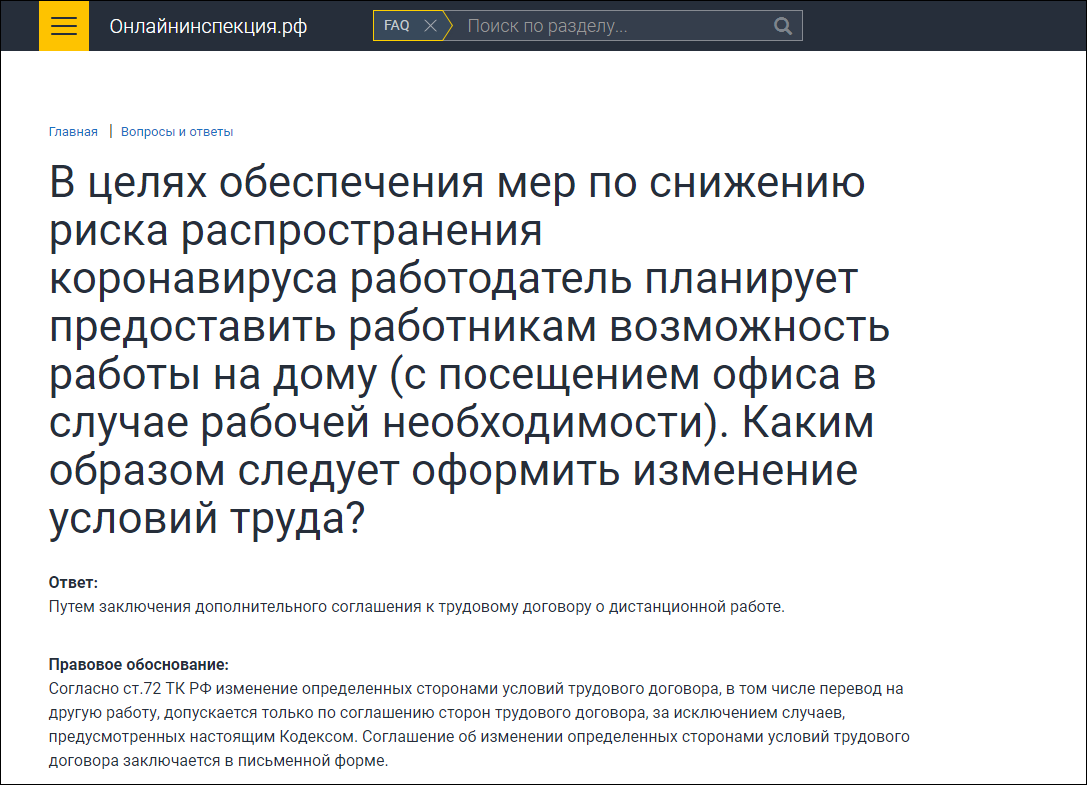This screenshot has height=785, width=1087.
Task: Click the separator between breadcrumb links
Action: [x=110, y=132]
